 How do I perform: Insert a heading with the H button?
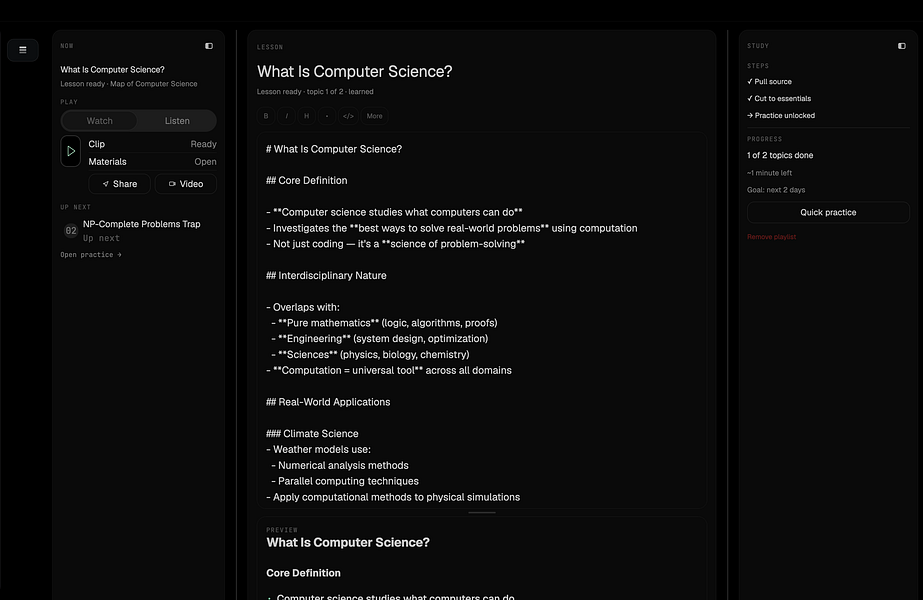point(307,116)
